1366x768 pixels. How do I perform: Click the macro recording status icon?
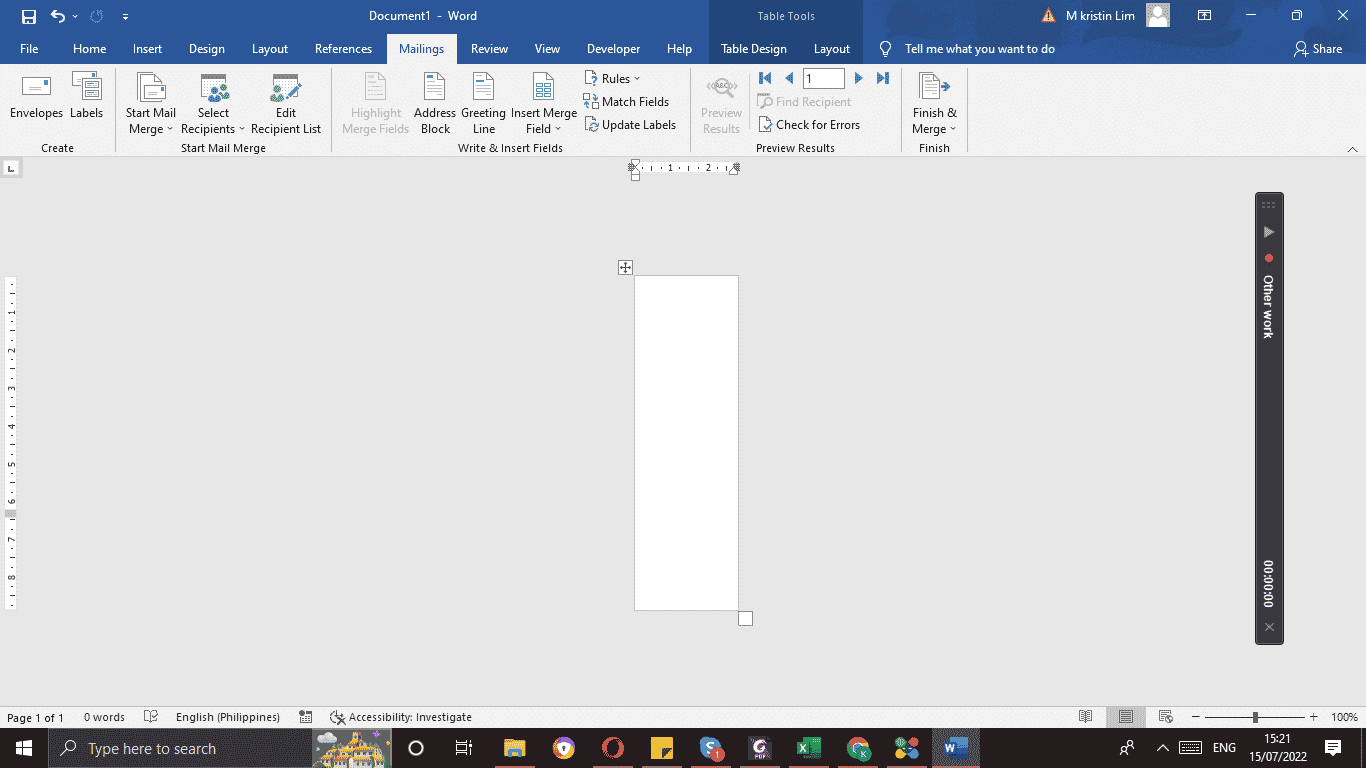coord(305,717)
